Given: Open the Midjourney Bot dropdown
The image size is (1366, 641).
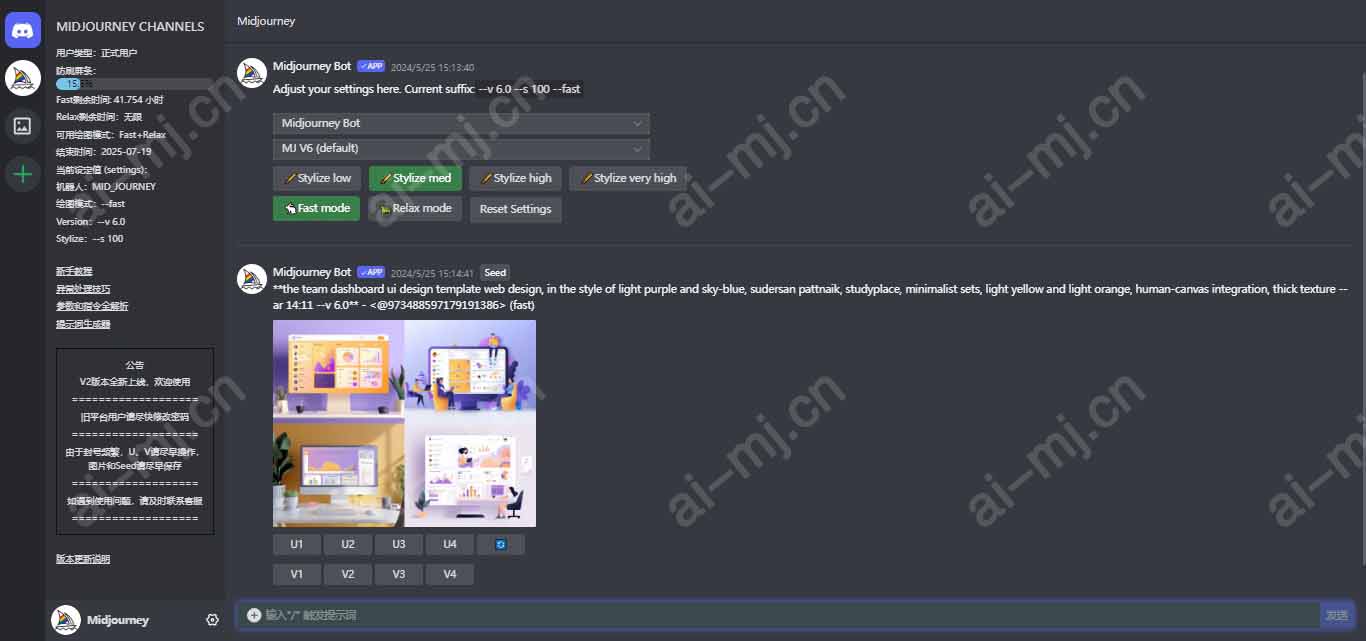Looking at the screenshot, I should (x=461, y=123).
